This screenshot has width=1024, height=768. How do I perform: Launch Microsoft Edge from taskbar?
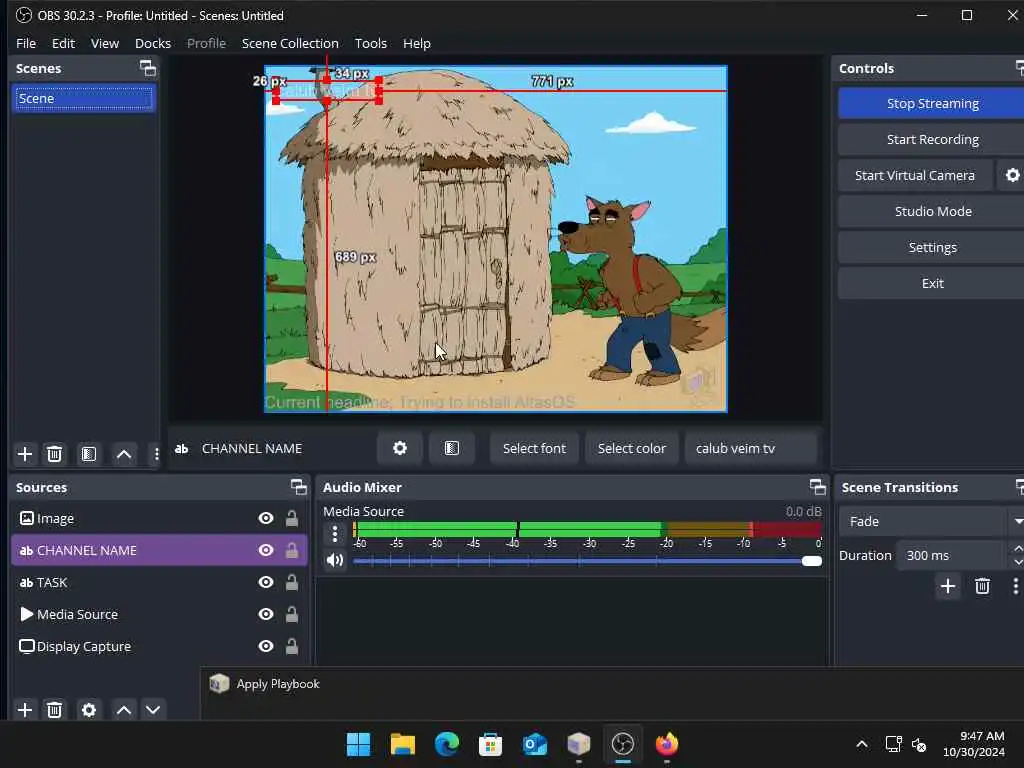pyautogui.click(x=447, y=744)
